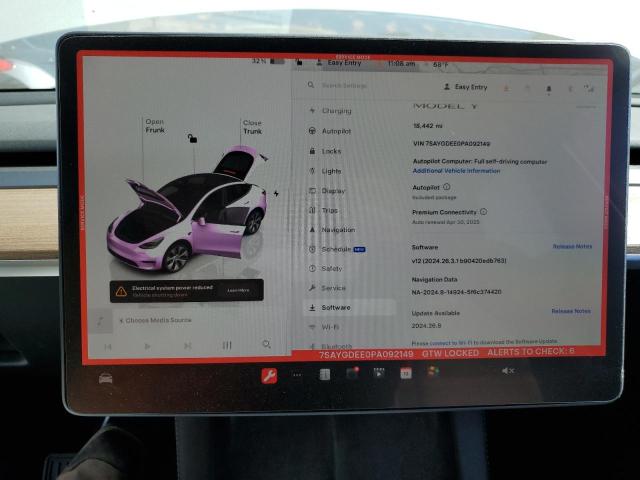Tap Navigation Data NA-2024.8 value
Image resolution: width=640 pixels, height=480 pixels.
tap(456, 292)
